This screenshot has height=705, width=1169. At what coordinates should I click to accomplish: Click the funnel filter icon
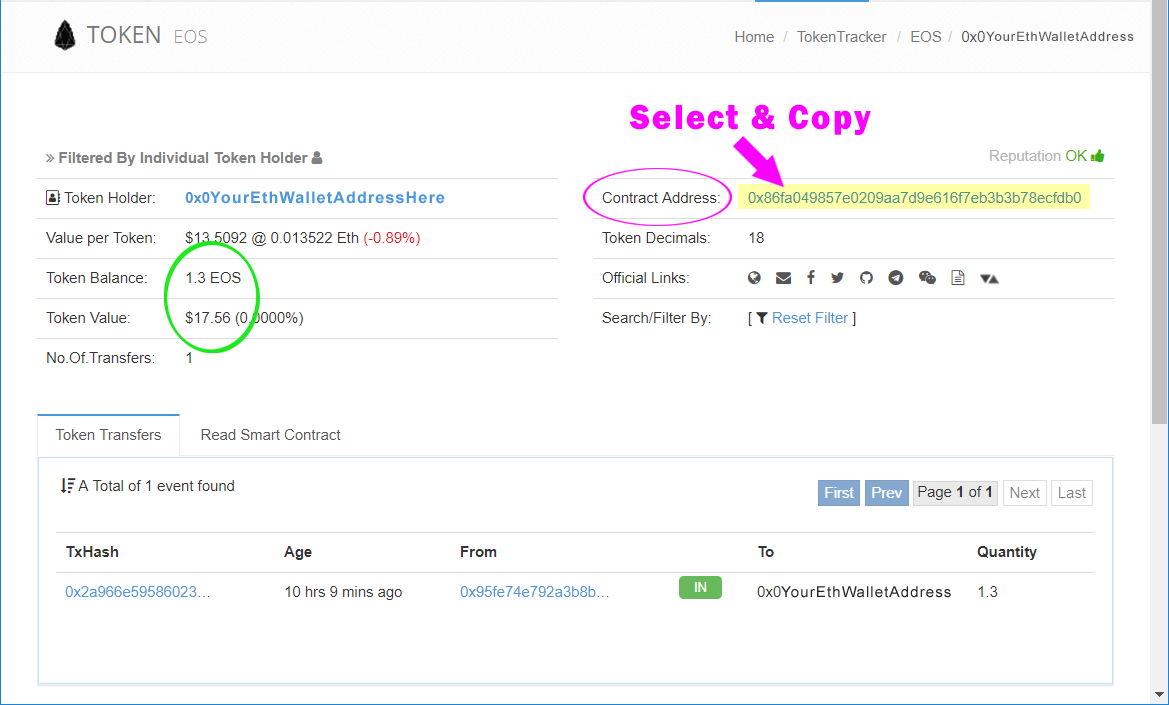click(x=761, y=318)
